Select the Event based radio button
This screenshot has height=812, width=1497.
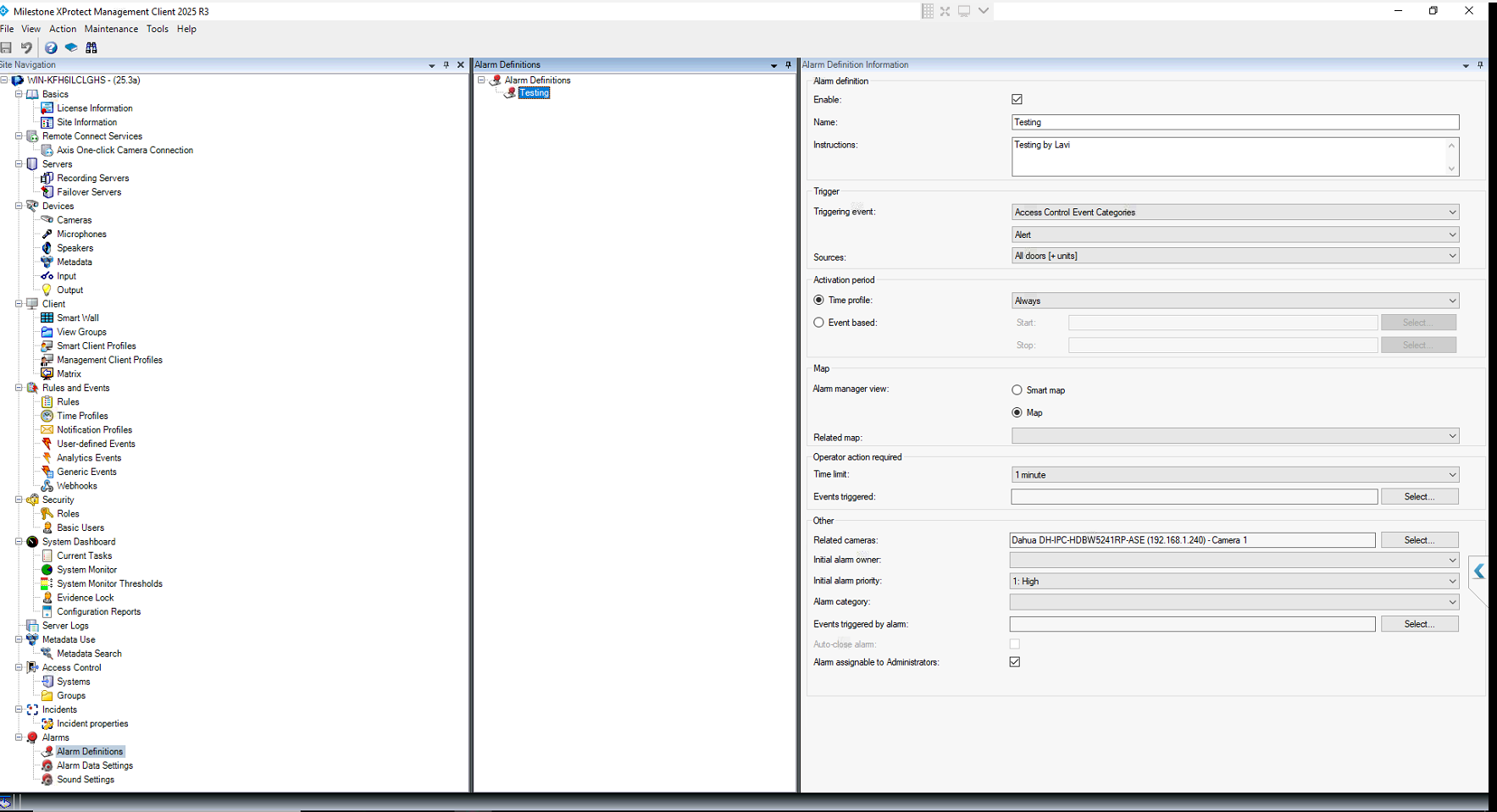coord(818,323)
